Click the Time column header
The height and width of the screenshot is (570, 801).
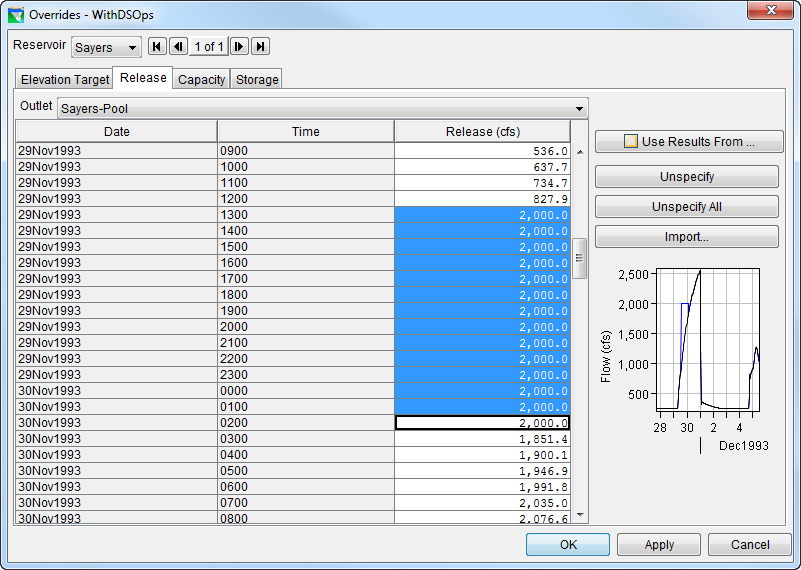(x=305, y=132)
